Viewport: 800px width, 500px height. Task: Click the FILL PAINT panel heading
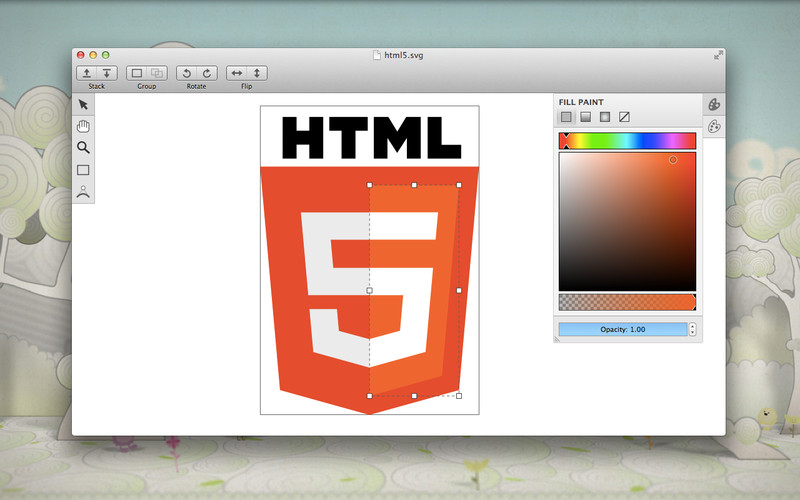coord(581,102)
